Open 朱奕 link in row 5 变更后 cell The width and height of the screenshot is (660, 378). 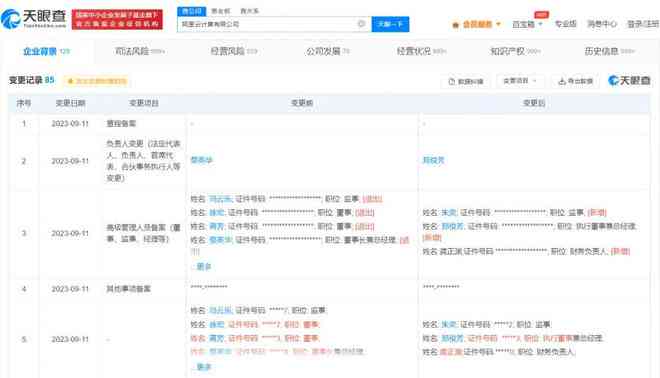tap(449, 325)
